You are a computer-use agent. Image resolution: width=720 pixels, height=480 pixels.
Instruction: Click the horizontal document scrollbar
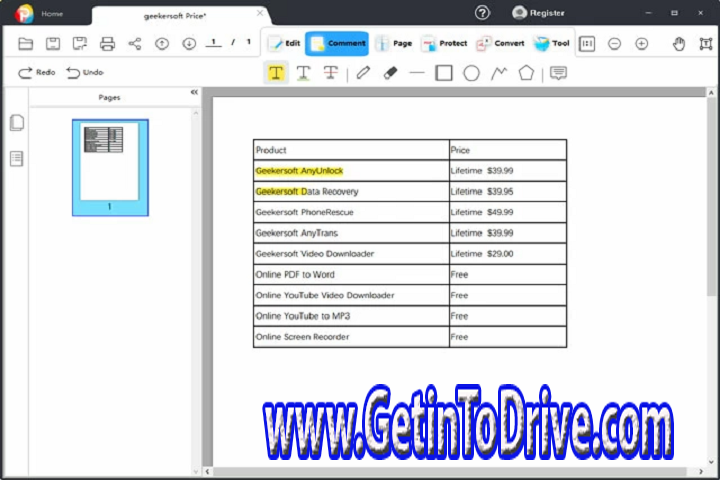pos(450,472)
